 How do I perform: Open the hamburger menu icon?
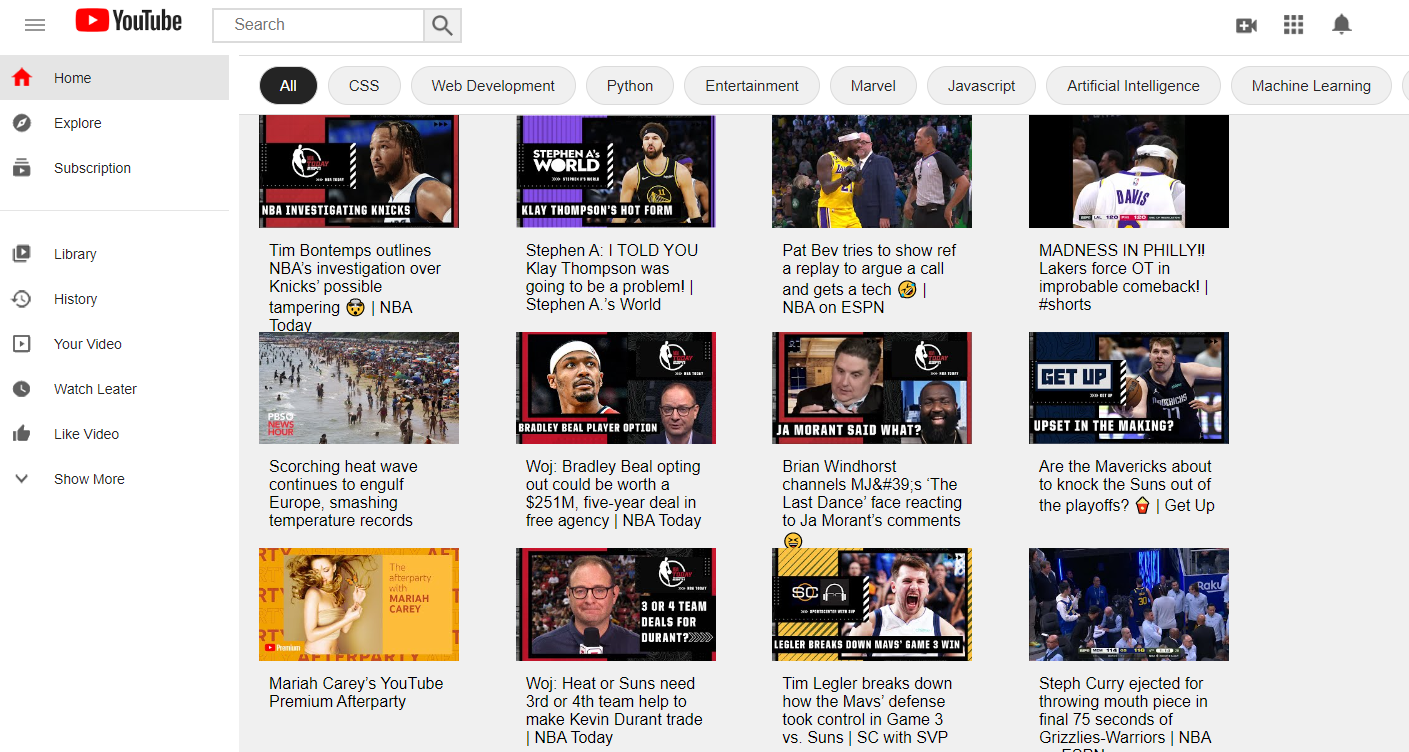35,25
